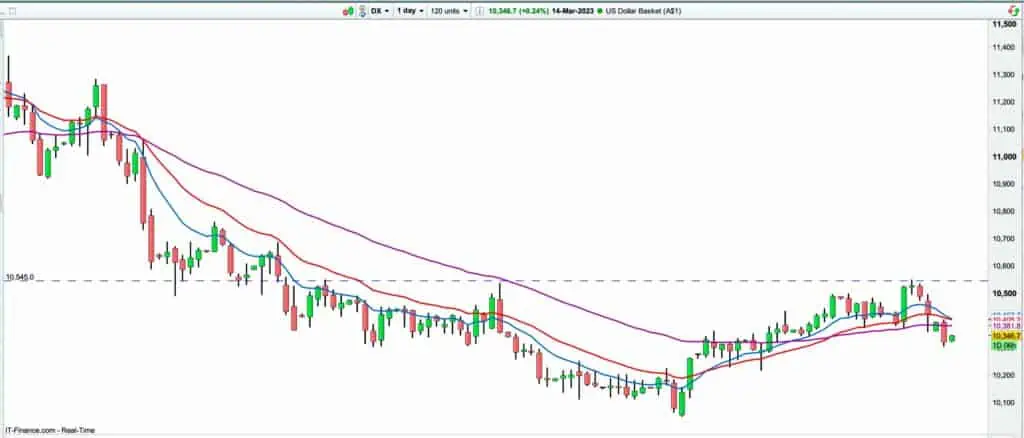The width and height of the screenshot is (1024, 438).
Task: Click the US Dollar Basket (A$1) title
Action: coord(644,11)
